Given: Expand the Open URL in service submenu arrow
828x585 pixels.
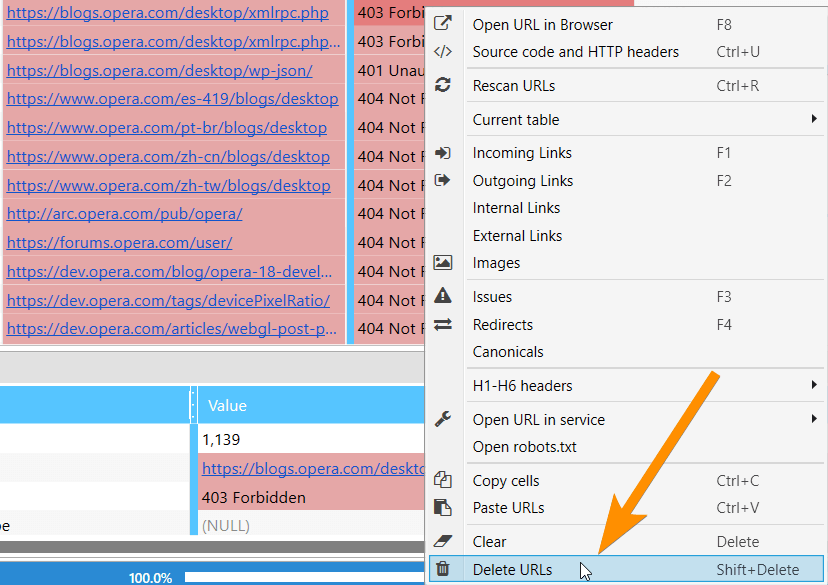Looking at the screenshot, I should point(814,419).
